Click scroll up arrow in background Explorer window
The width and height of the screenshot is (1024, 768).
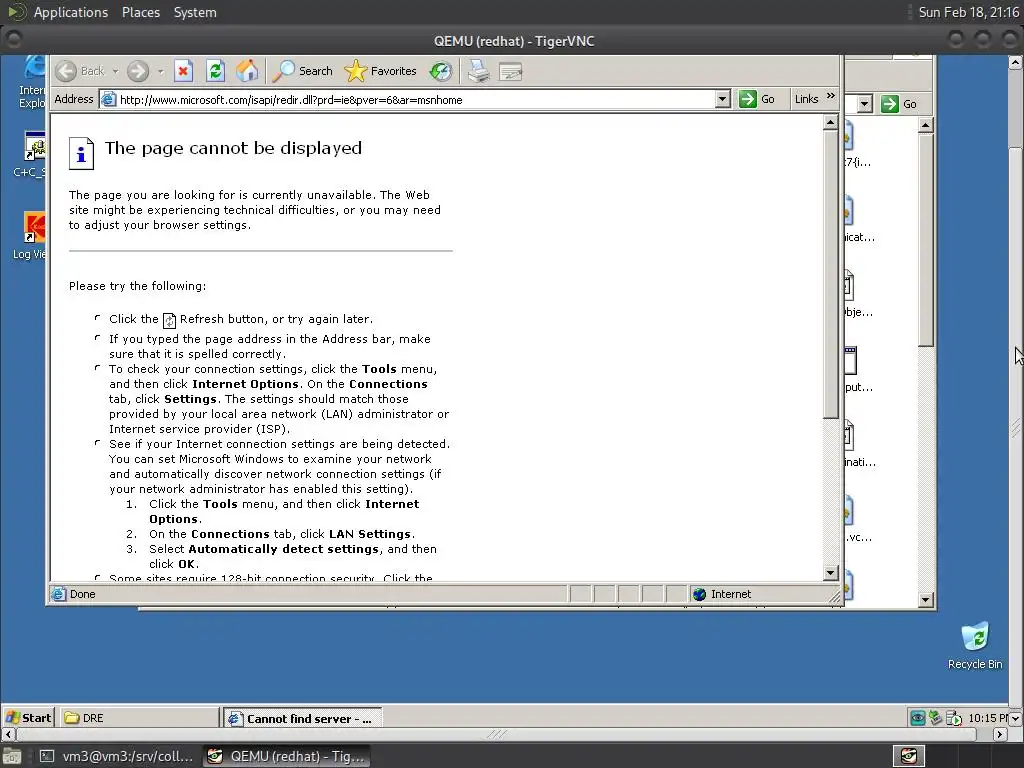925,125
